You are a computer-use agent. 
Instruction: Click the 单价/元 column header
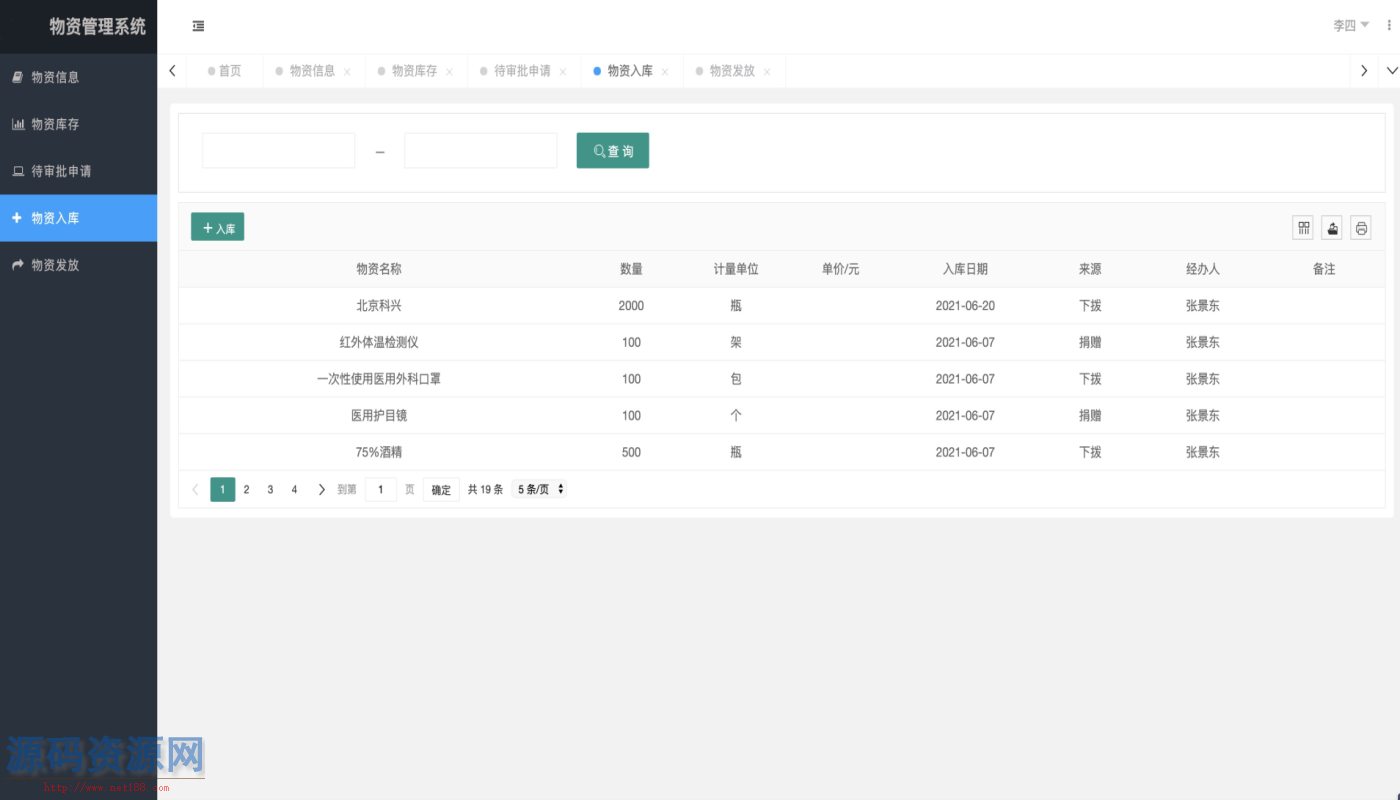click(841, 269)
